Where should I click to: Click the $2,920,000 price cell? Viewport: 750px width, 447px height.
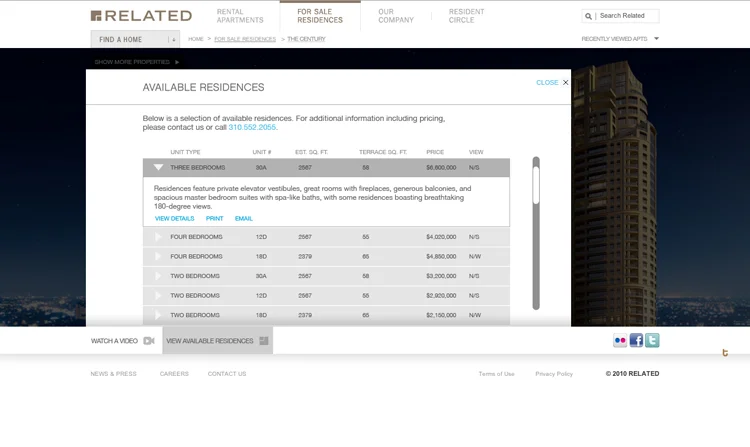pyautogui.click(x=441, y=296)
